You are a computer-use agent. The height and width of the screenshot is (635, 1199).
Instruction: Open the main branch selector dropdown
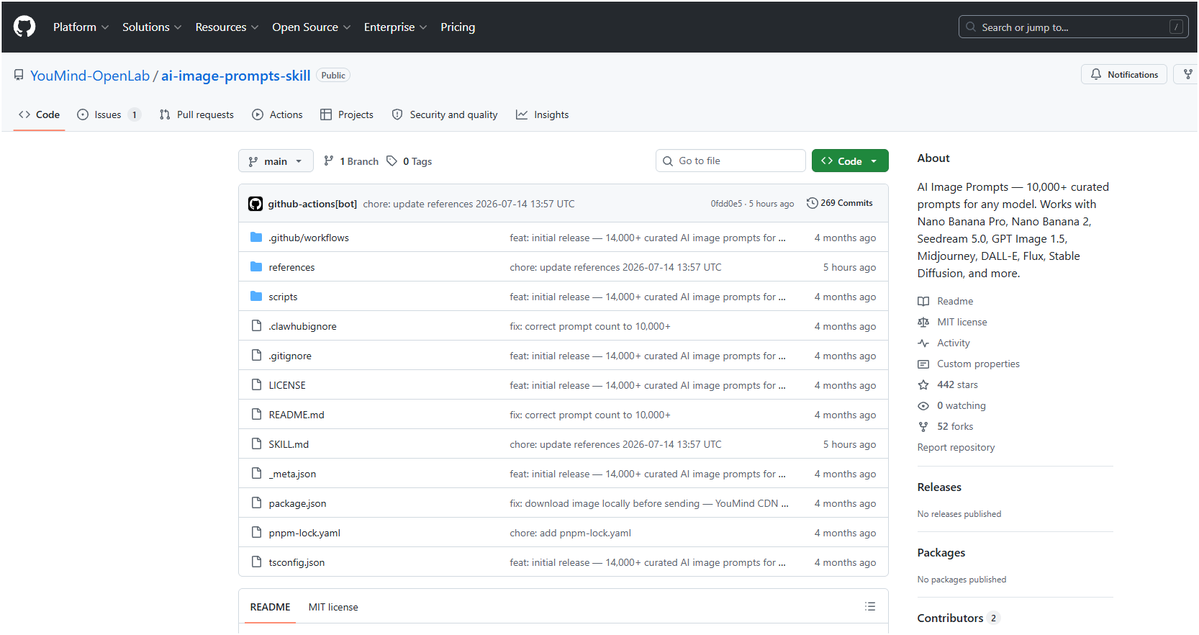tap(276, 161)
